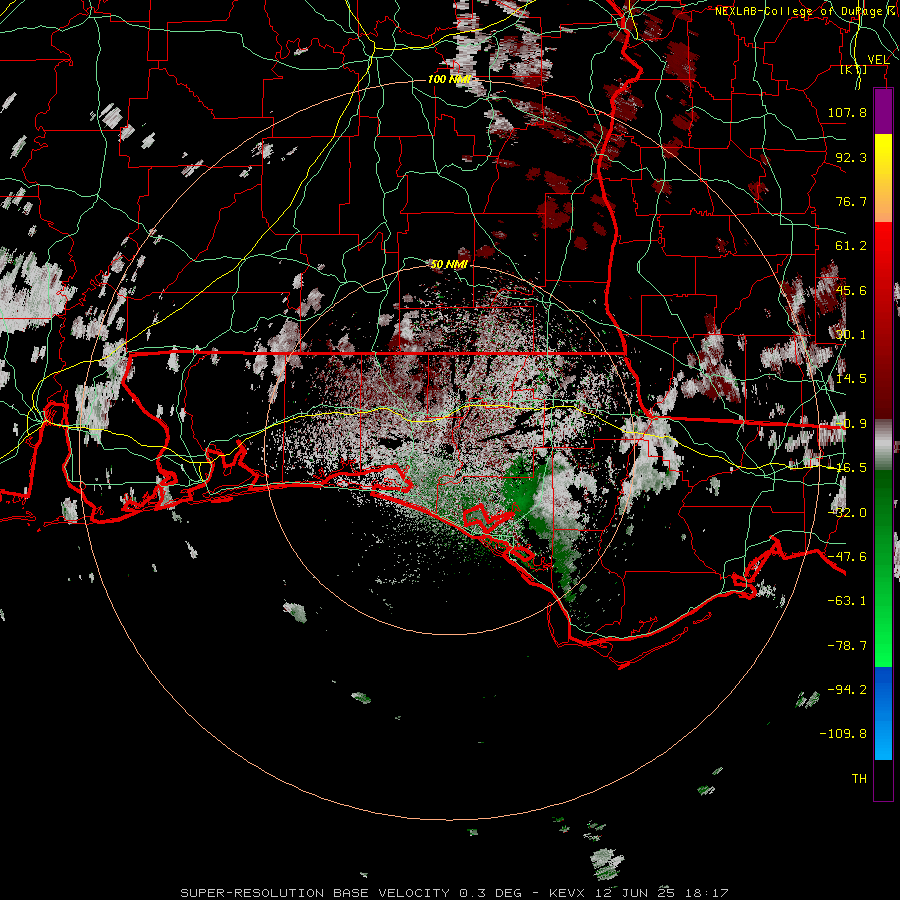Click the blue segment of the color bar
Viewport: 900px width, 900px height.
883,713
